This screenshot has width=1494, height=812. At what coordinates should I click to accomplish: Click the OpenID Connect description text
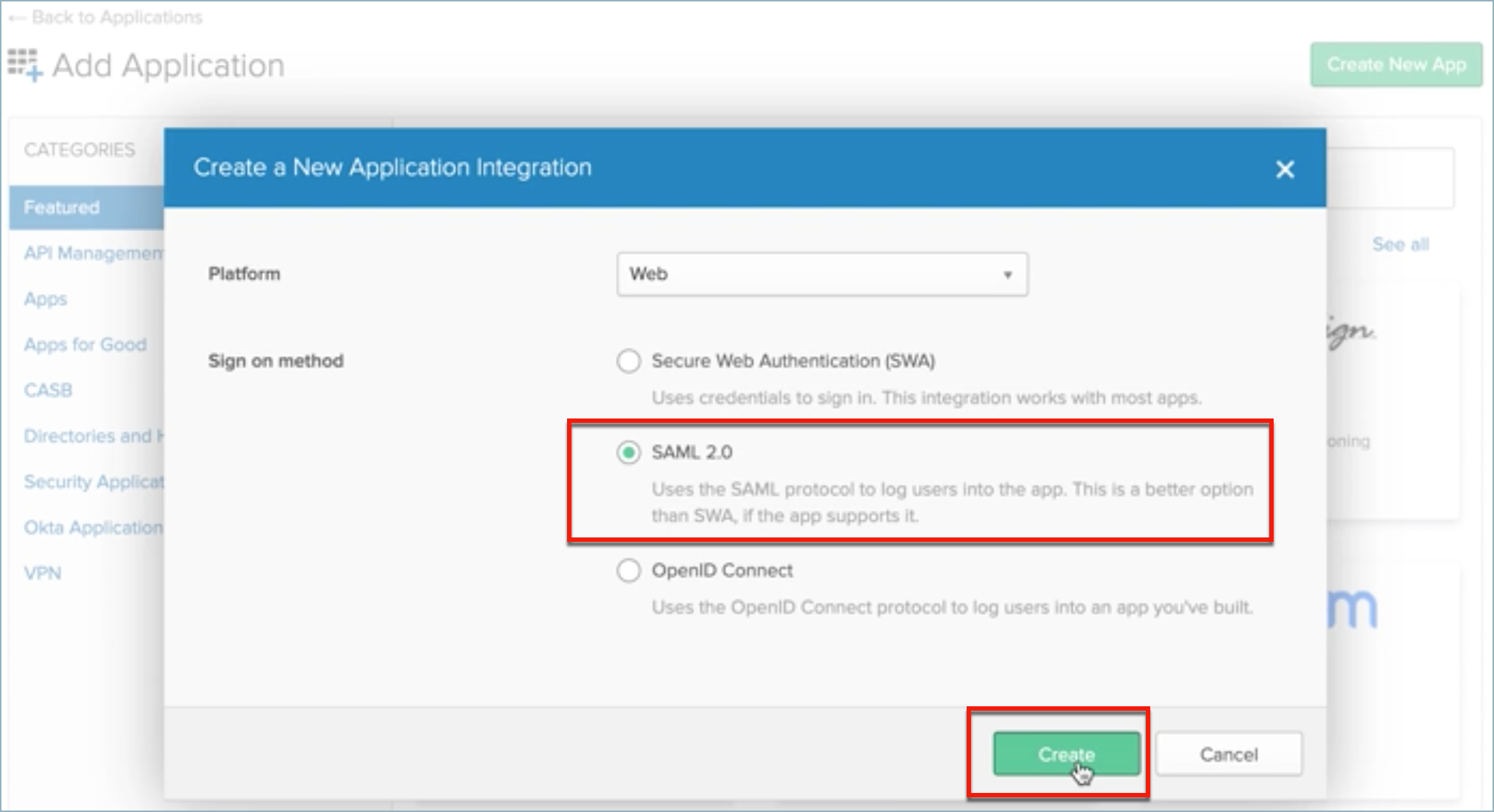(x=952, y=608)
